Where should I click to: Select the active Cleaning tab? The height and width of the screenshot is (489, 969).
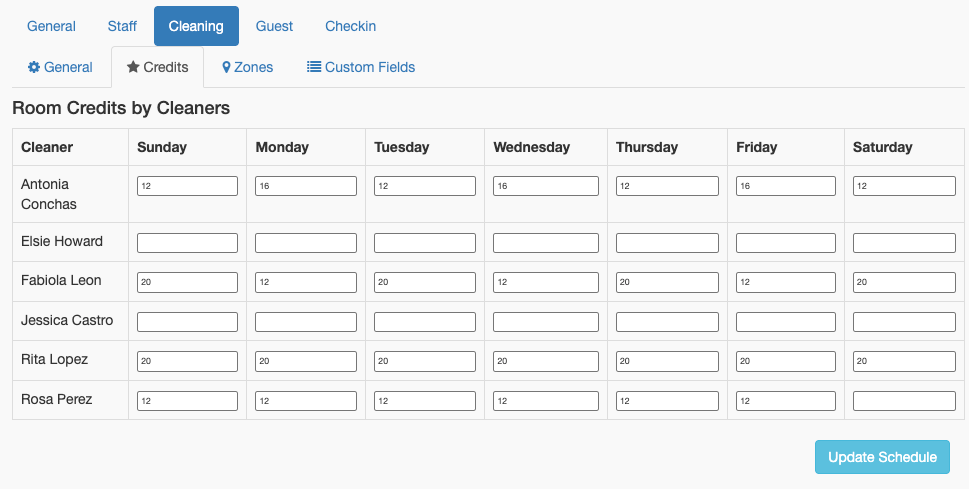click(196, 26)
